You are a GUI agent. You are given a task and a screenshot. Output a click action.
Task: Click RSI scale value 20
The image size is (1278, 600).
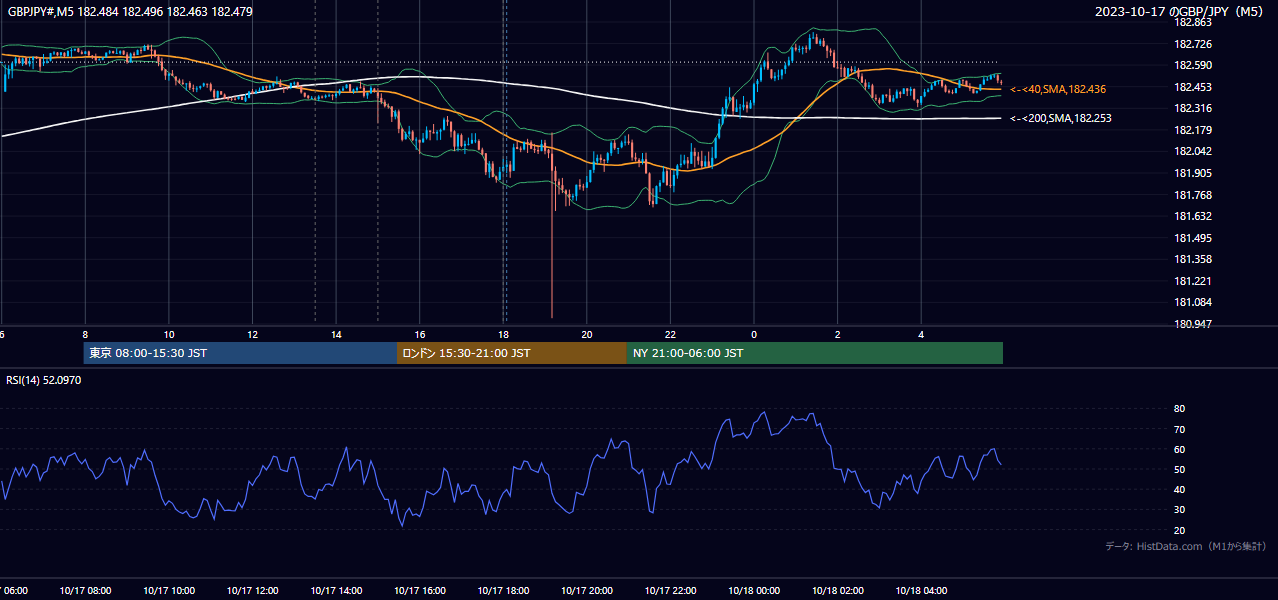coord(1179,530)
